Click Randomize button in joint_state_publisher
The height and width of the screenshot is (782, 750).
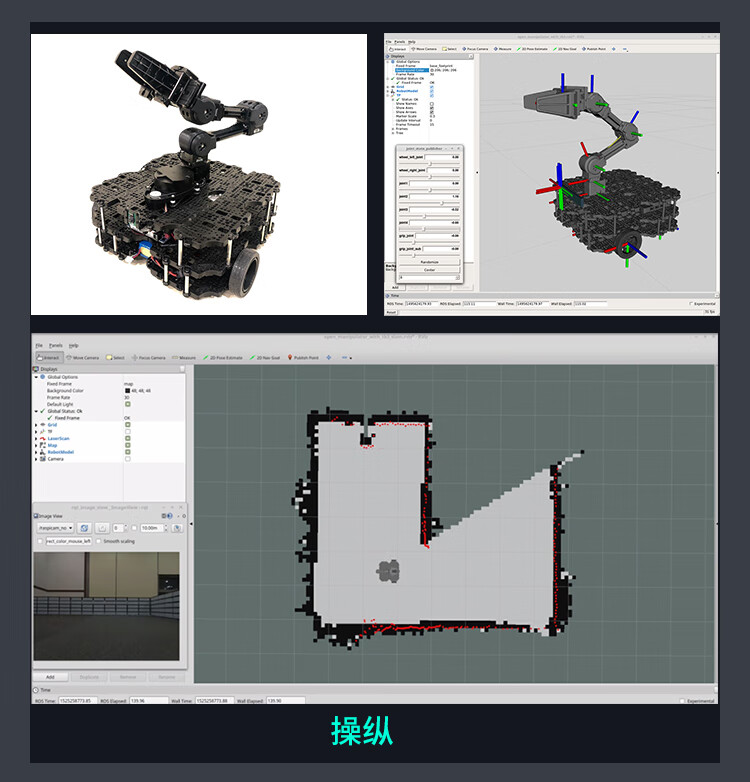[x=429, y=262]
